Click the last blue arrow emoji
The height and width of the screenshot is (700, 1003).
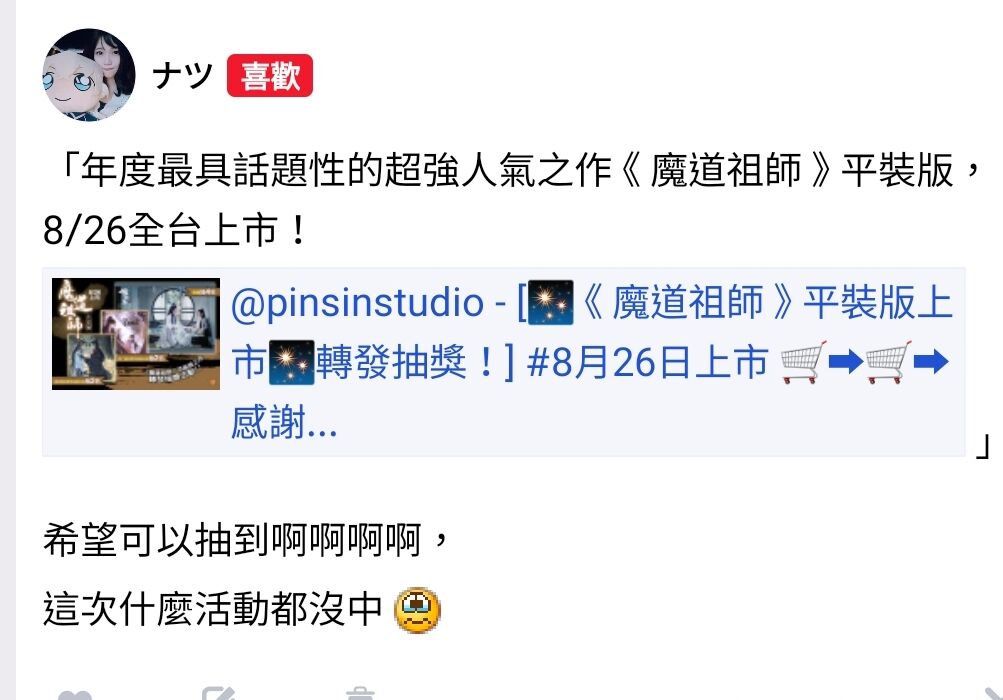coord(931,362)
